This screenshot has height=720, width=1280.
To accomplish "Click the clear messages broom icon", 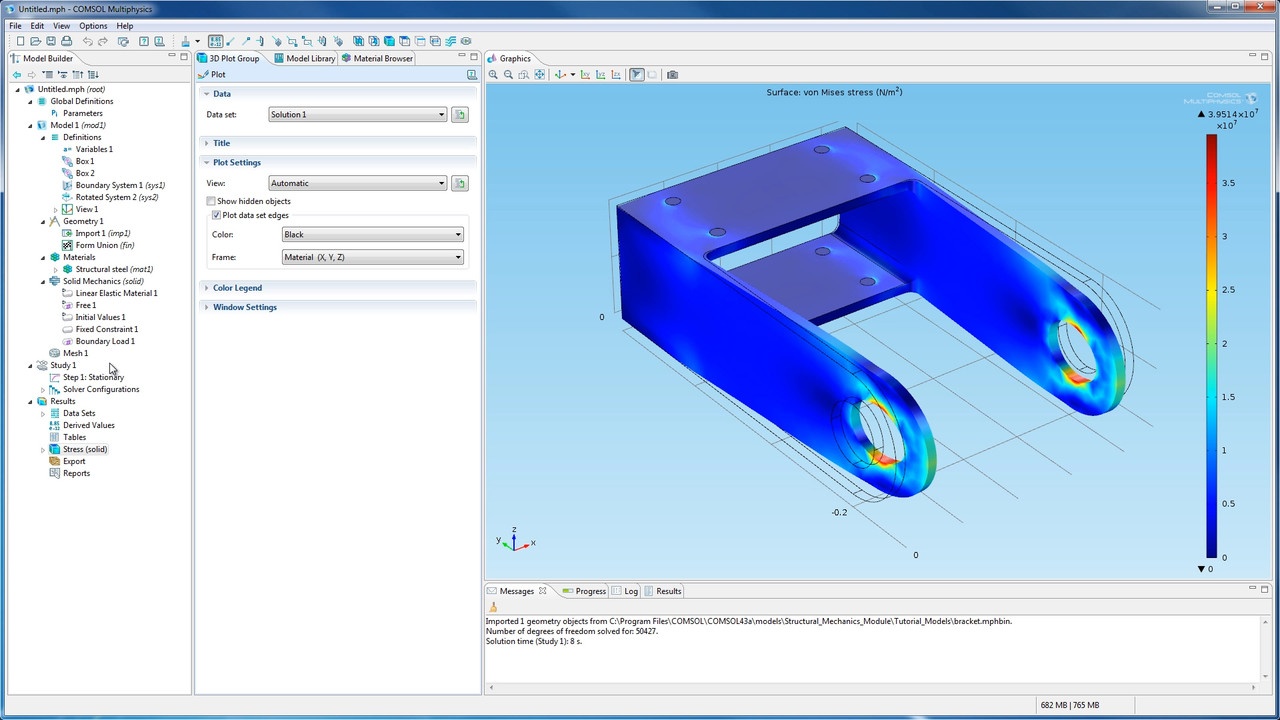I will tap(492, 607).
